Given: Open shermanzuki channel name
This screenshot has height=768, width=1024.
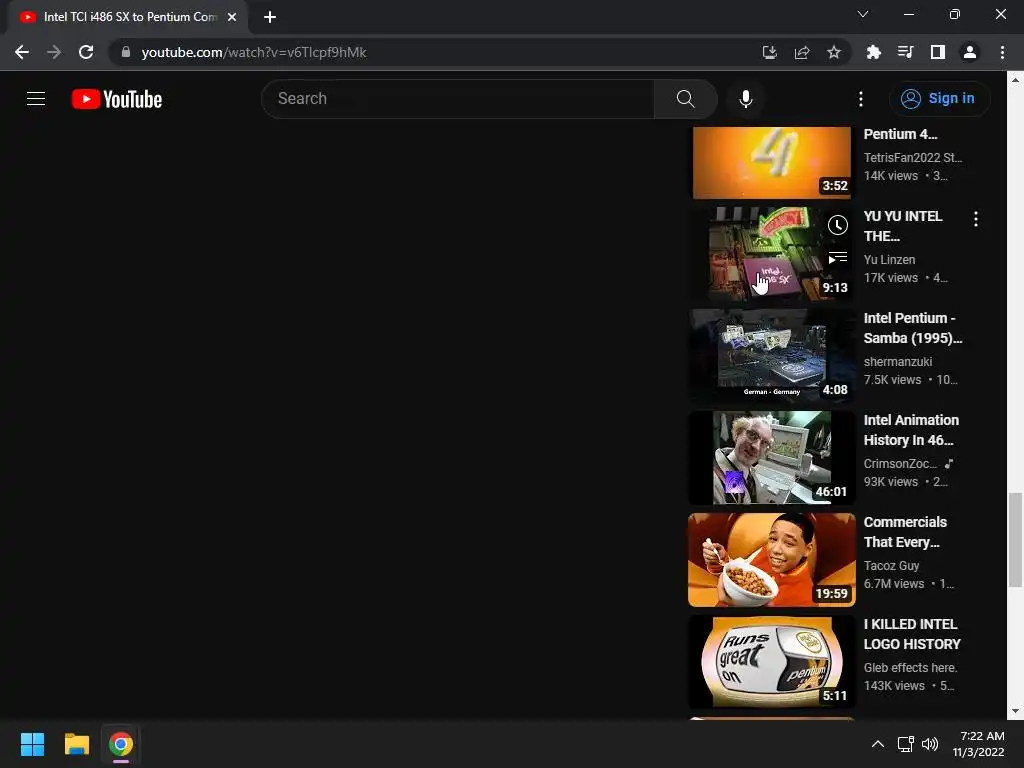Looking at the screenshot, I should click(898, 361).
